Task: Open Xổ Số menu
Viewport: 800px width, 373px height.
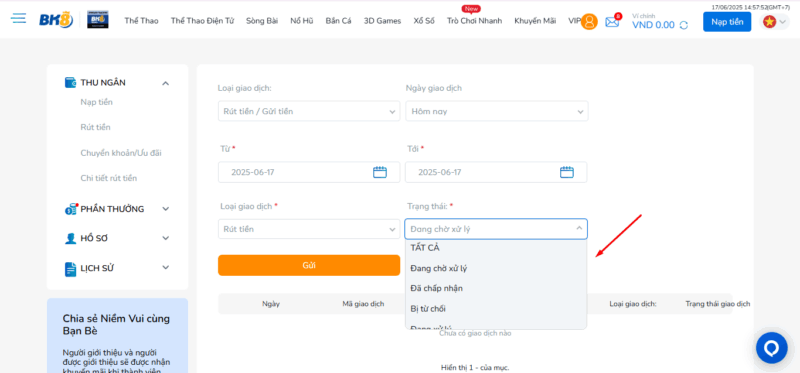Action: (424, 21)
